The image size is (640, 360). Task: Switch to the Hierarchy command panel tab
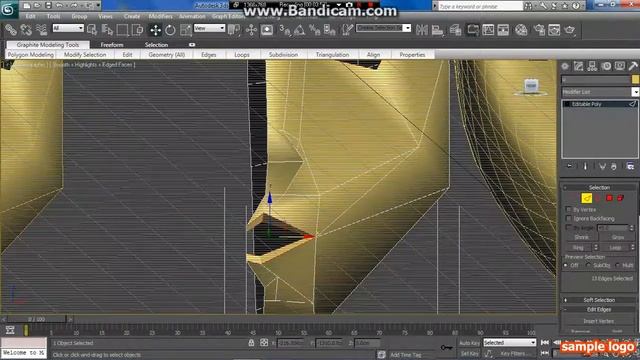point(592,66)
